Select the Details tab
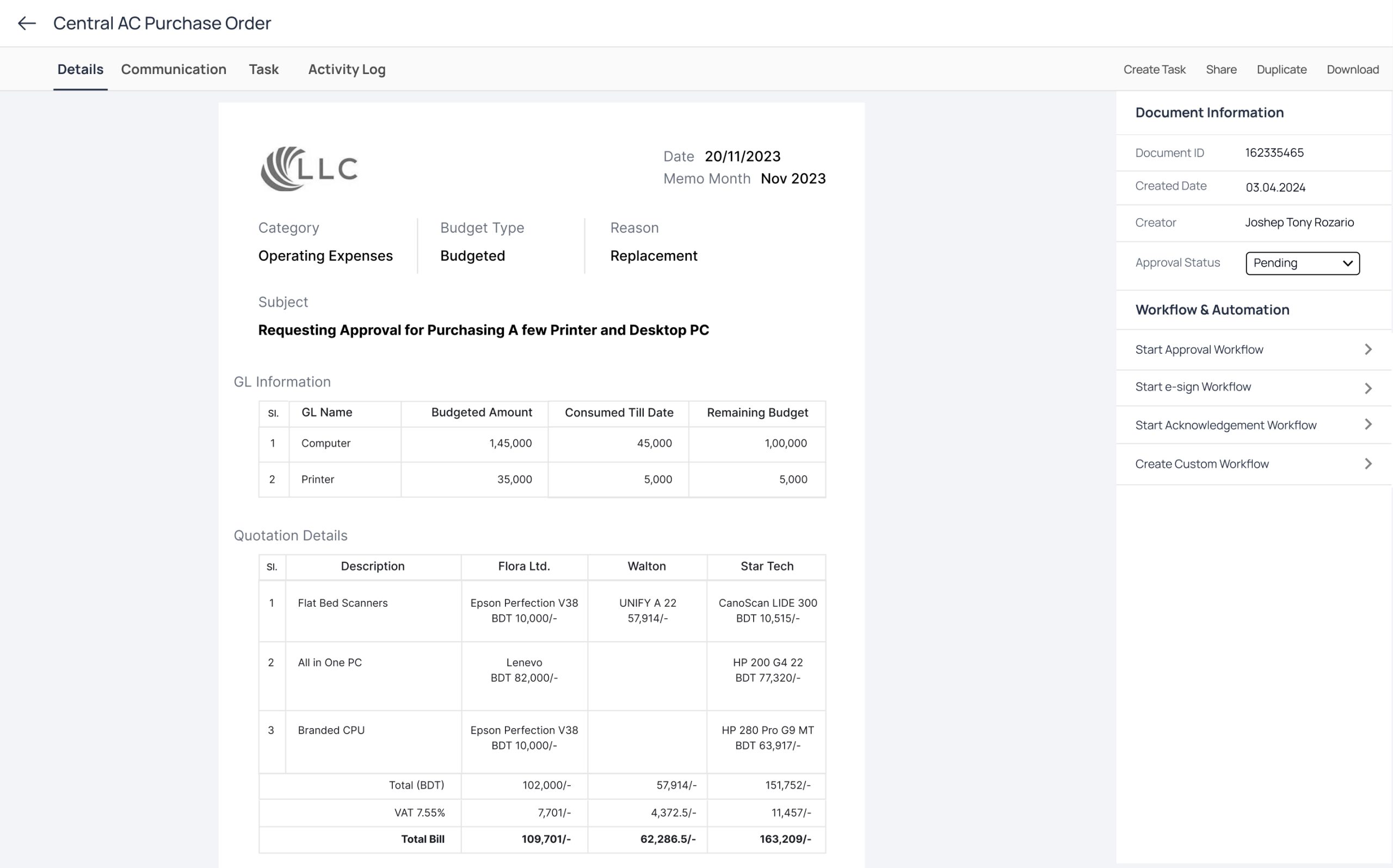 (81, 70)
